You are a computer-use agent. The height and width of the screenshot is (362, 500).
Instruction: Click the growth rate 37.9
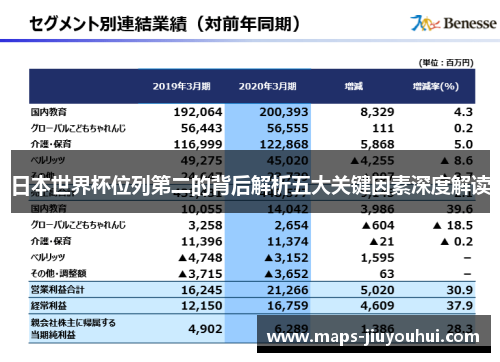click(460, 305)
